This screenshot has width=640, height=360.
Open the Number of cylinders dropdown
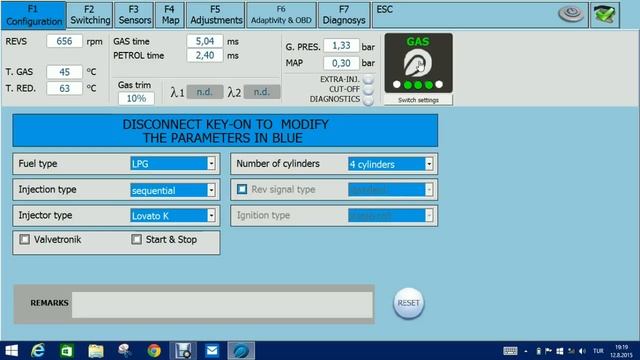(429, 164)
